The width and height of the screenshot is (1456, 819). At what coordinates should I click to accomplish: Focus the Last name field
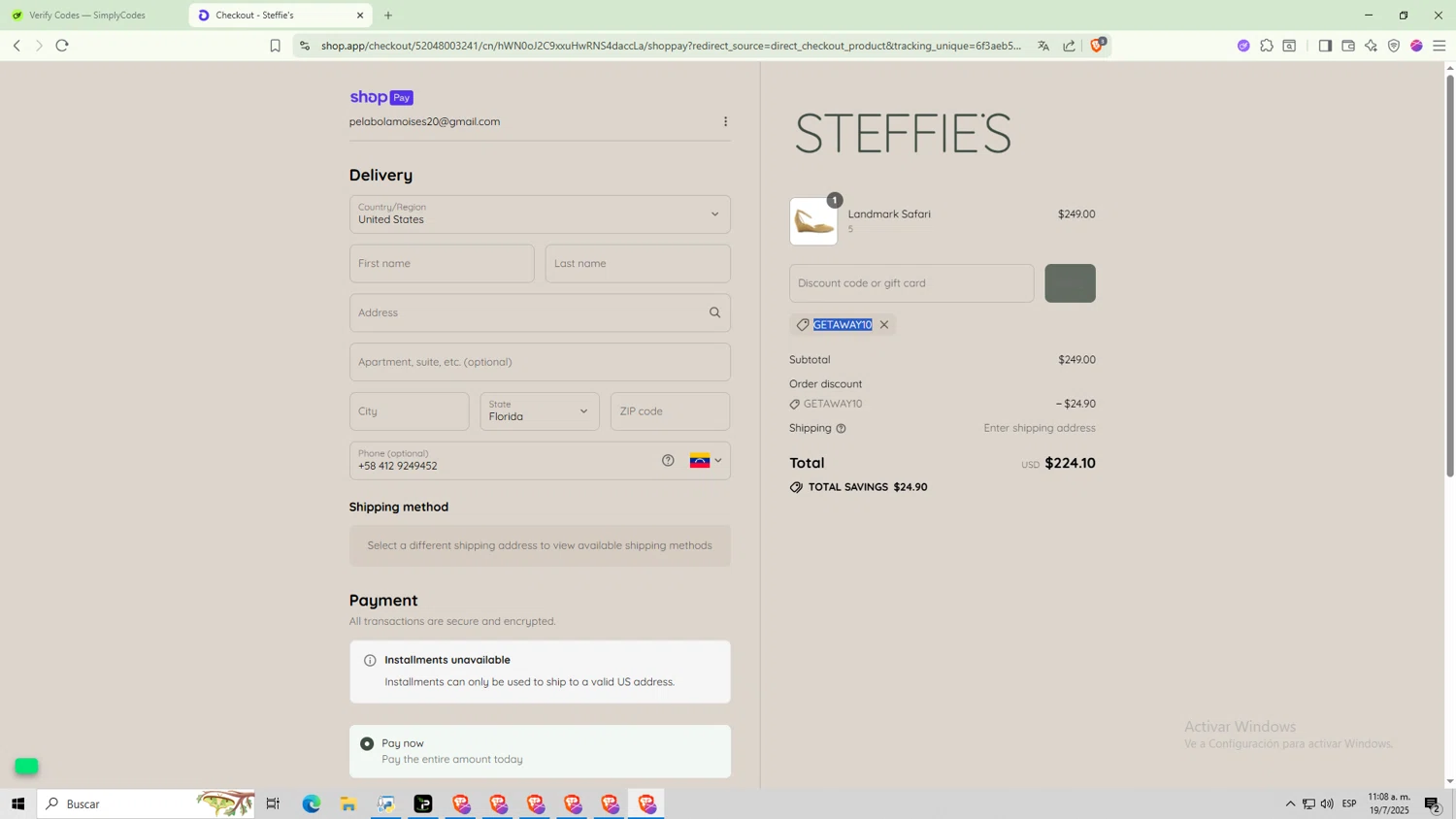point(638,264)
